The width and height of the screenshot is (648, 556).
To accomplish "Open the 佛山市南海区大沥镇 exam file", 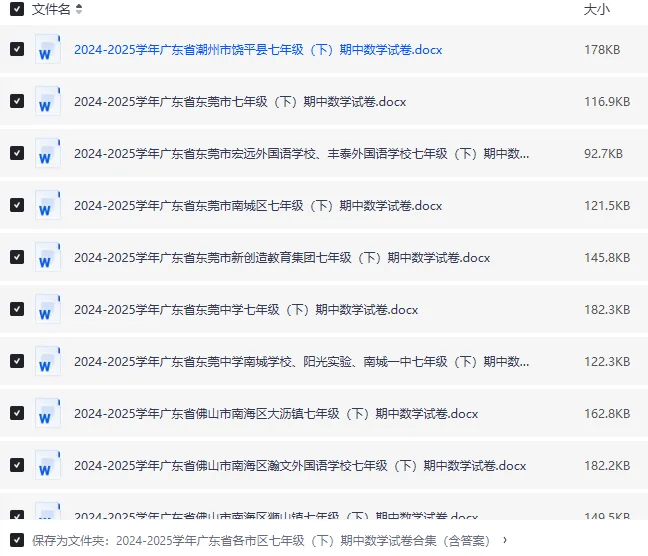I will 276,414.
